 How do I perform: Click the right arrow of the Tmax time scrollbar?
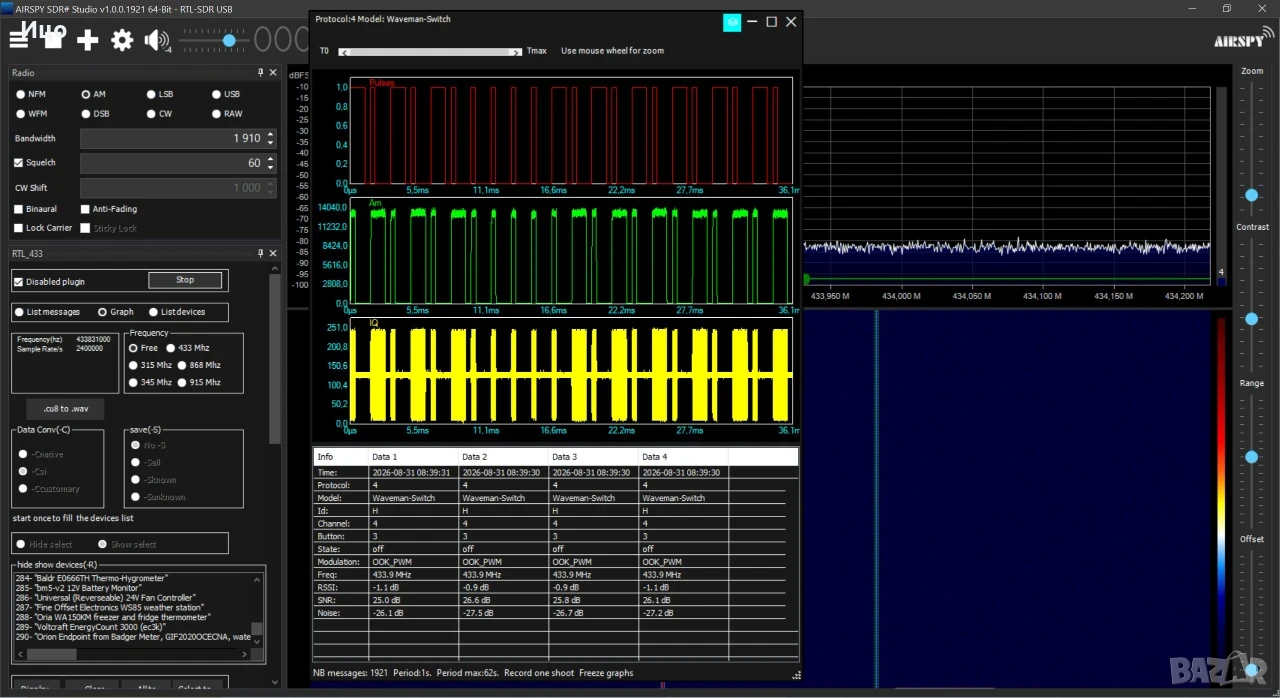(516, 51)
